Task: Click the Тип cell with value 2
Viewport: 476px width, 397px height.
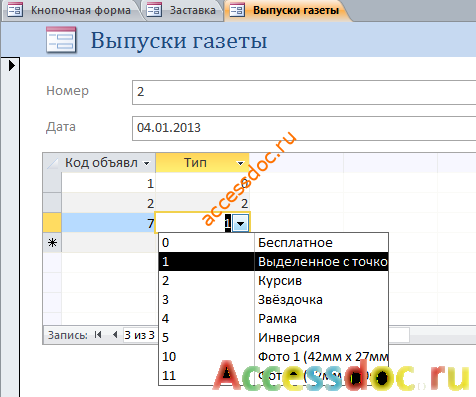Action: coord(202,203)
